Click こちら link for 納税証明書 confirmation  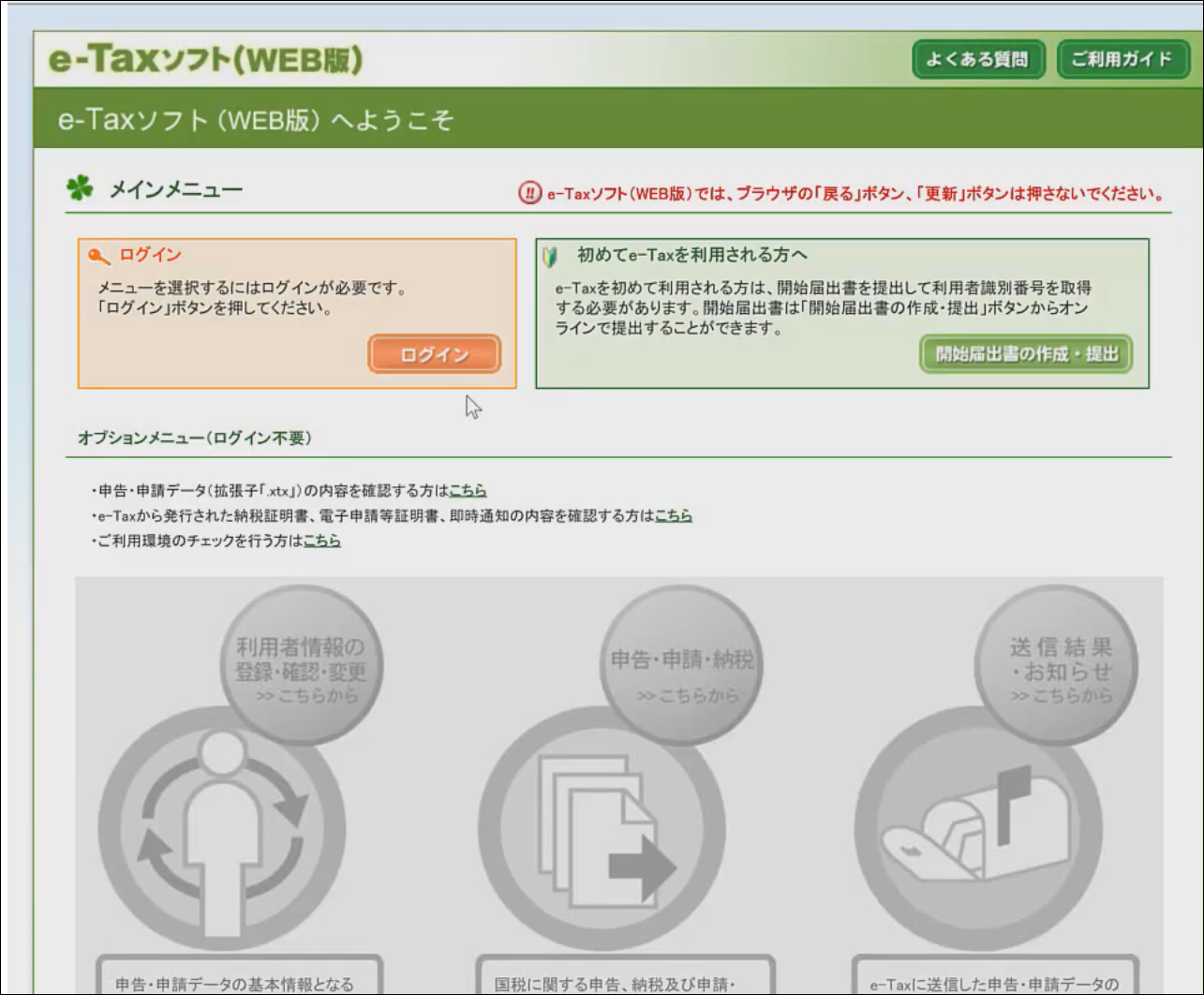coord(673,515)
